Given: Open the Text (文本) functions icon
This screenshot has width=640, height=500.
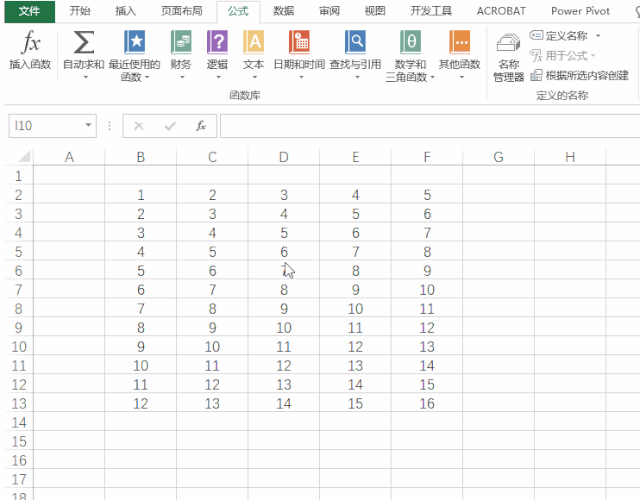Looking at the screenshot, I should click(x=253, y=42).
